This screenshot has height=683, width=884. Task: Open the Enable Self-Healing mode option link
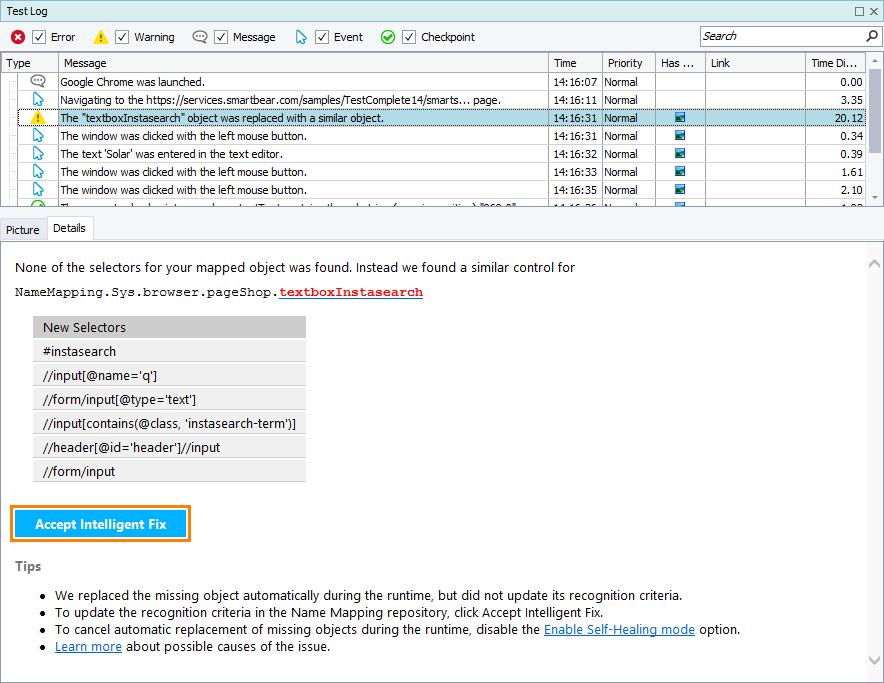(620, 629)
